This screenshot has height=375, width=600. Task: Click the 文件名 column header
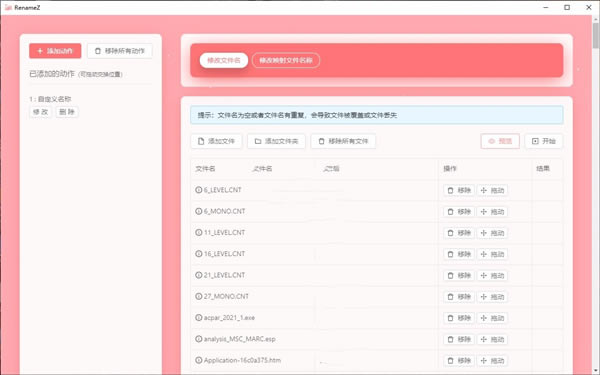click(205, 169)
